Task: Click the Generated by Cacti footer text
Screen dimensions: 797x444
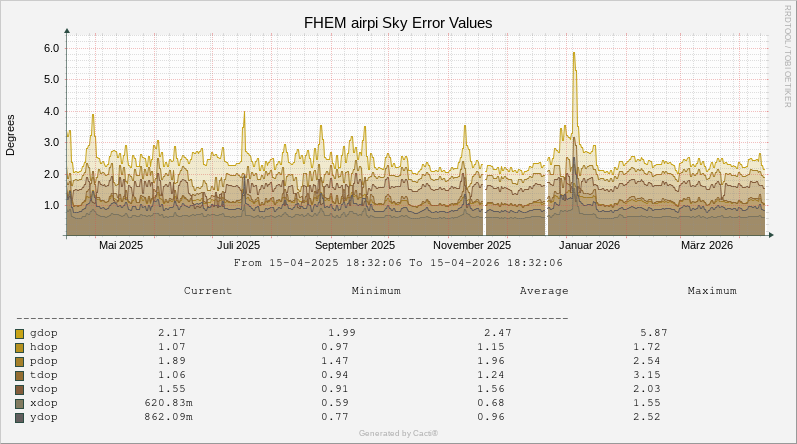Action: point(398,433)
